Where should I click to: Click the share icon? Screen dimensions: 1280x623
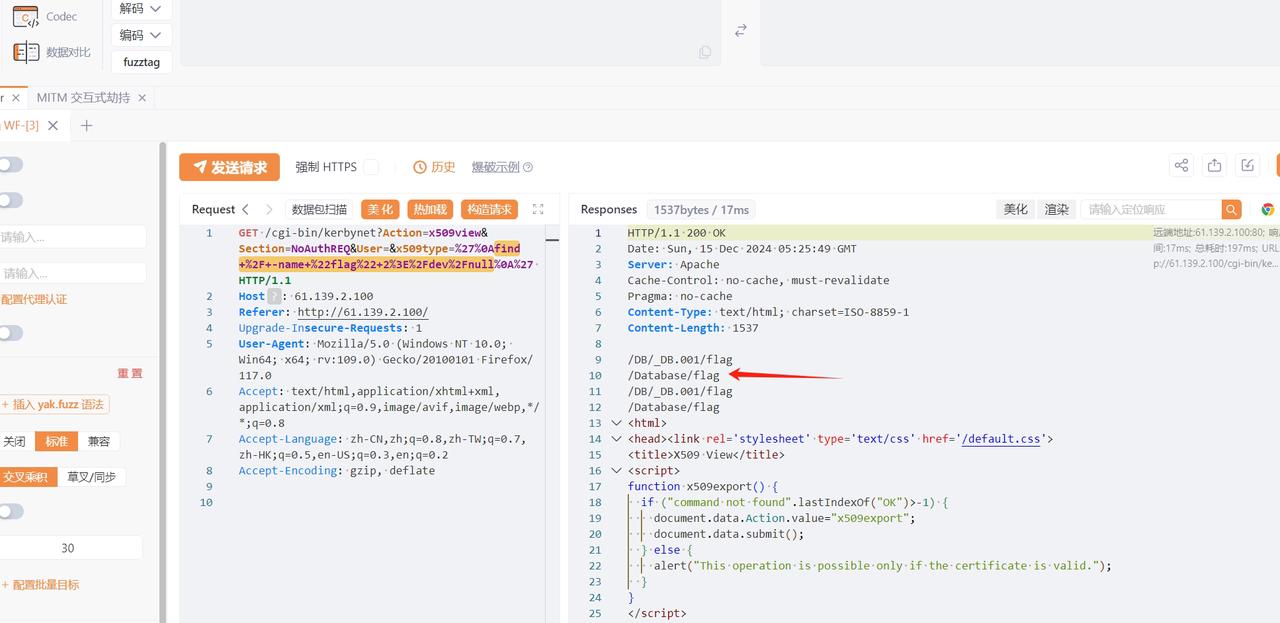click(x=1181, y=166)
